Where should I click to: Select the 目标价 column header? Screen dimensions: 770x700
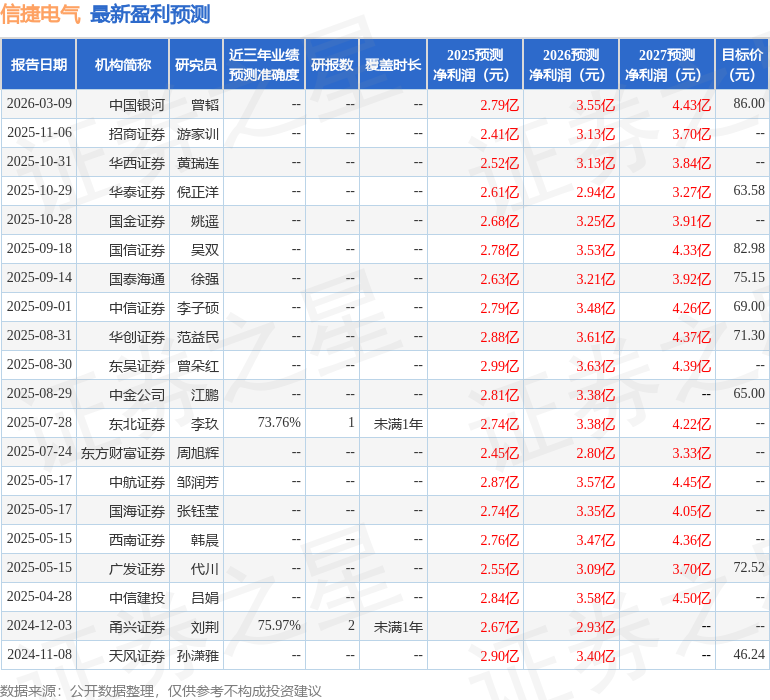[742, 64]
